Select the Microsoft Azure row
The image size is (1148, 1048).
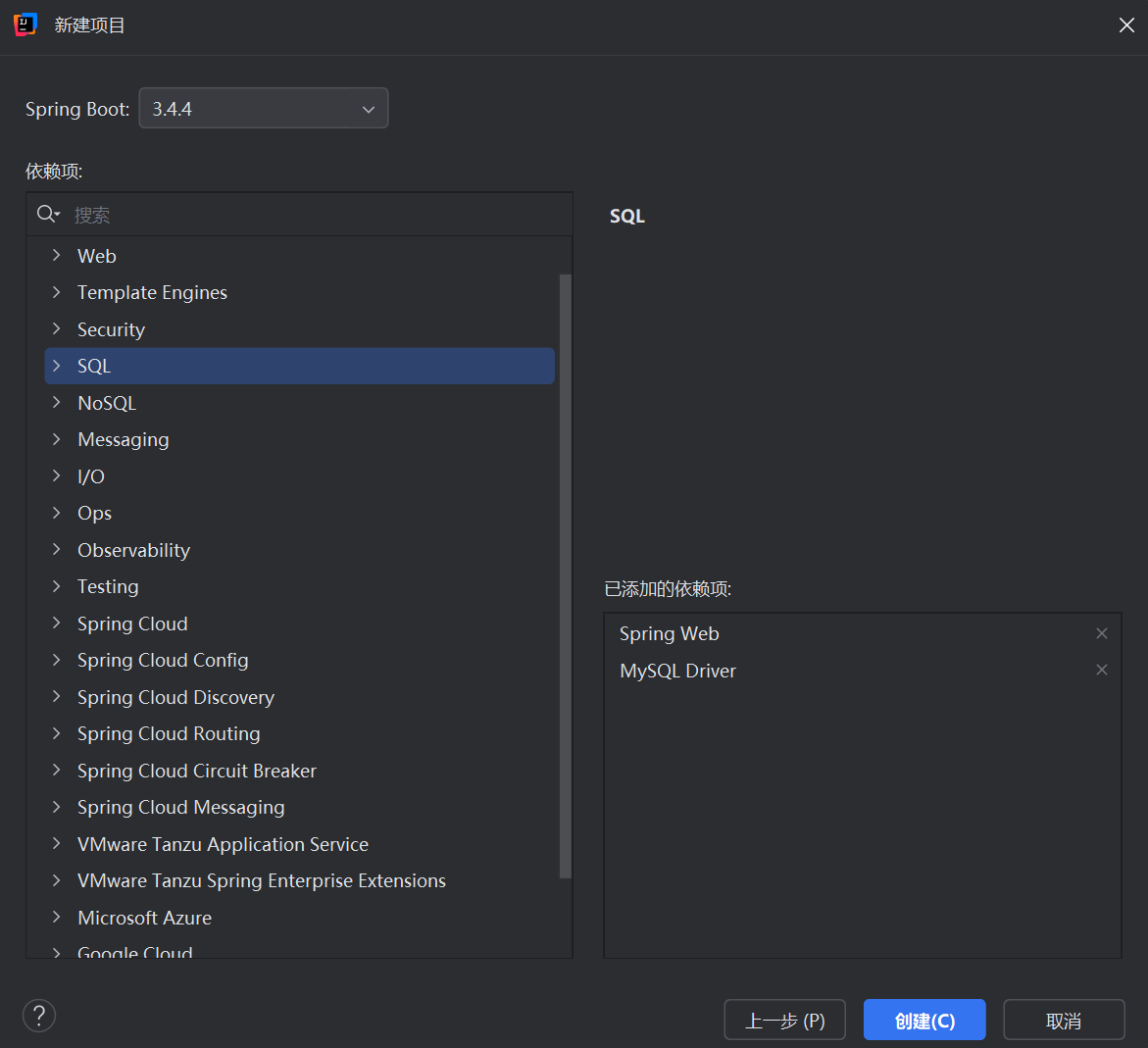(x=299, y=918)
